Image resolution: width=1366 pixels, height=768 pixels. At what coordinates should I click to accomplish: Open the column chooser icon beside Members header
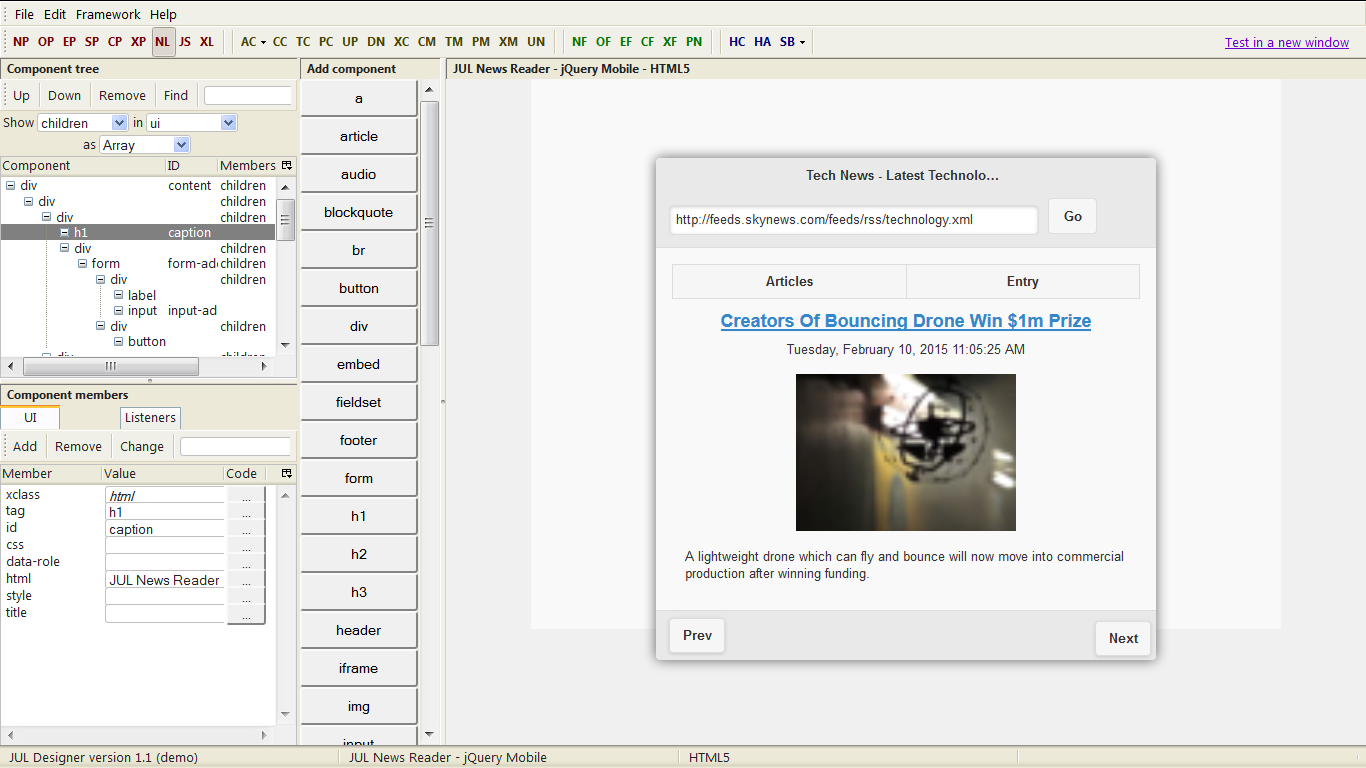click(x=286, y=165)
